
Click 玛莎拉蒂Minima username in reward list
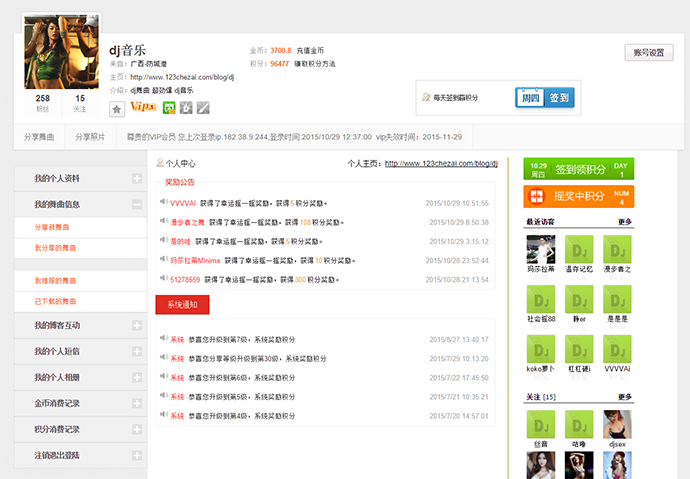pyautogui.click(x=195, y=260)
